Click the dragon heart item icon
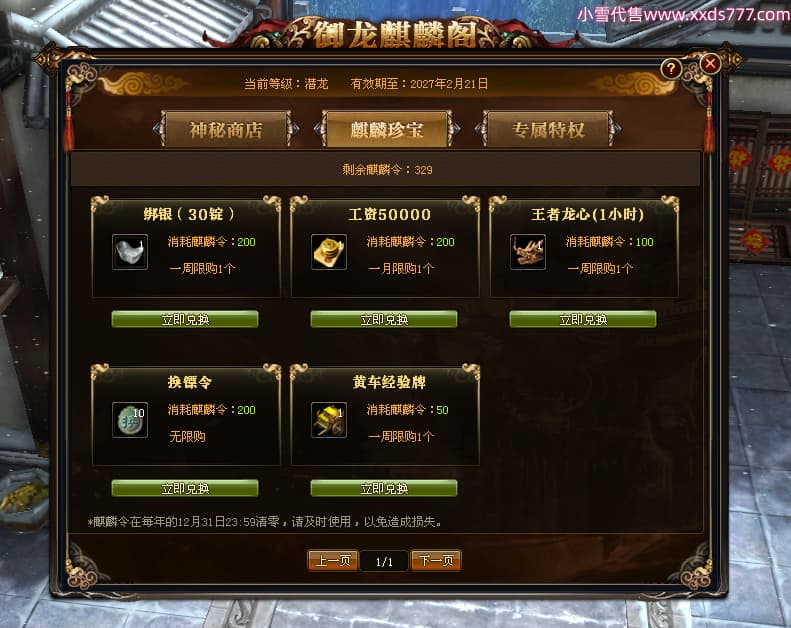 528,252
